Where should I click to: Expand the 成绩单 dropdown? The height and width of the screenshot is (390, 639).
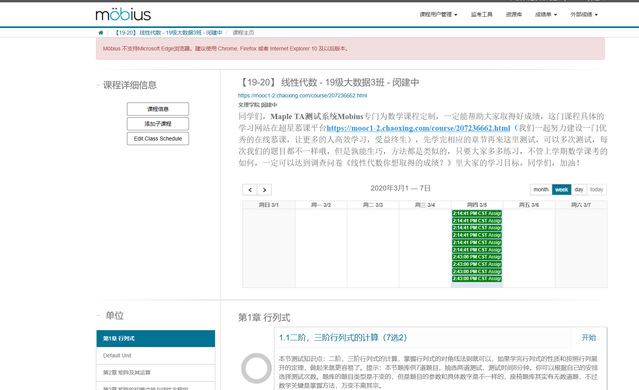coord(546,15)
